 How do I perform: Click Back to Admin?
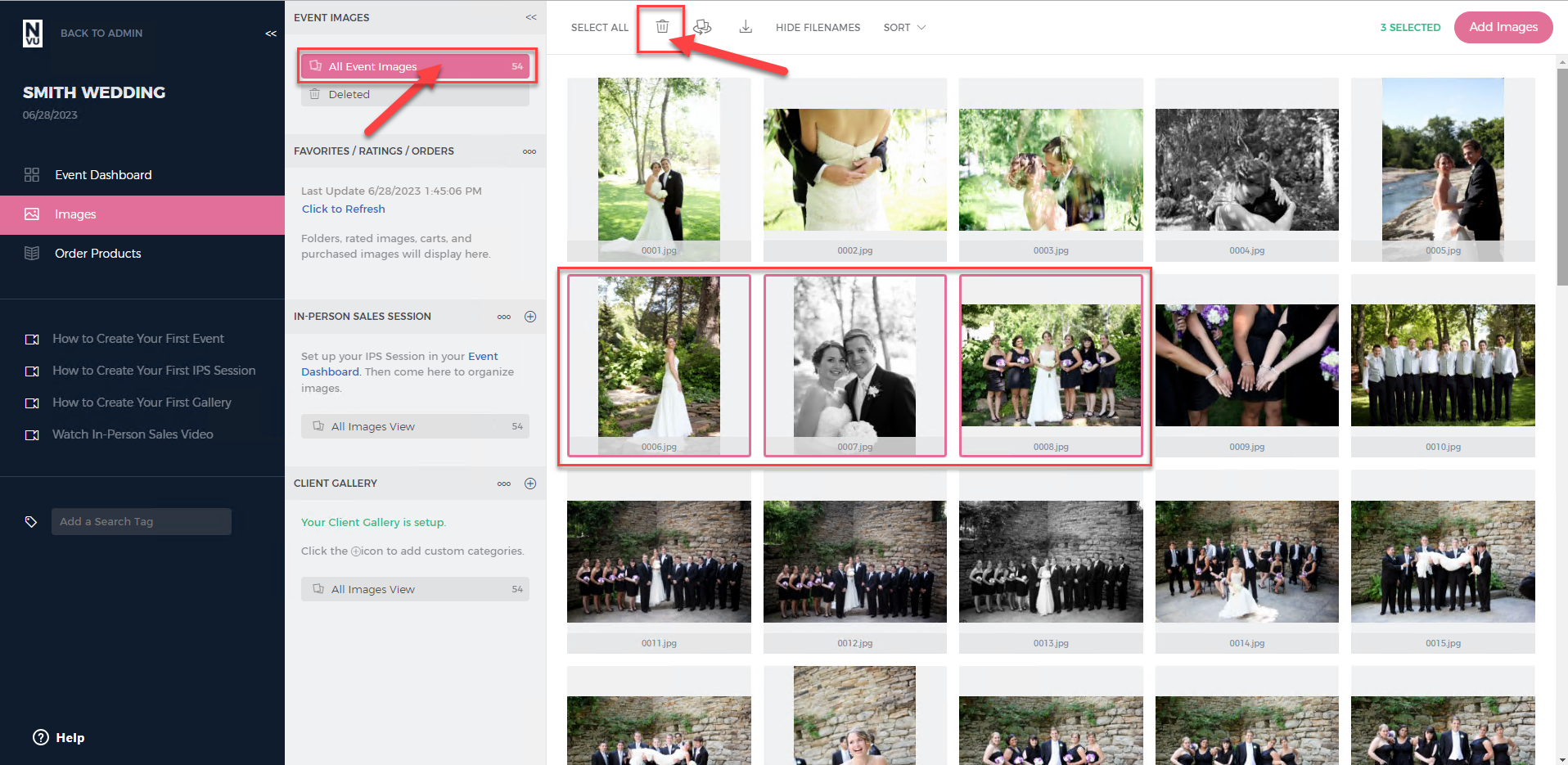tap(101, 33)
